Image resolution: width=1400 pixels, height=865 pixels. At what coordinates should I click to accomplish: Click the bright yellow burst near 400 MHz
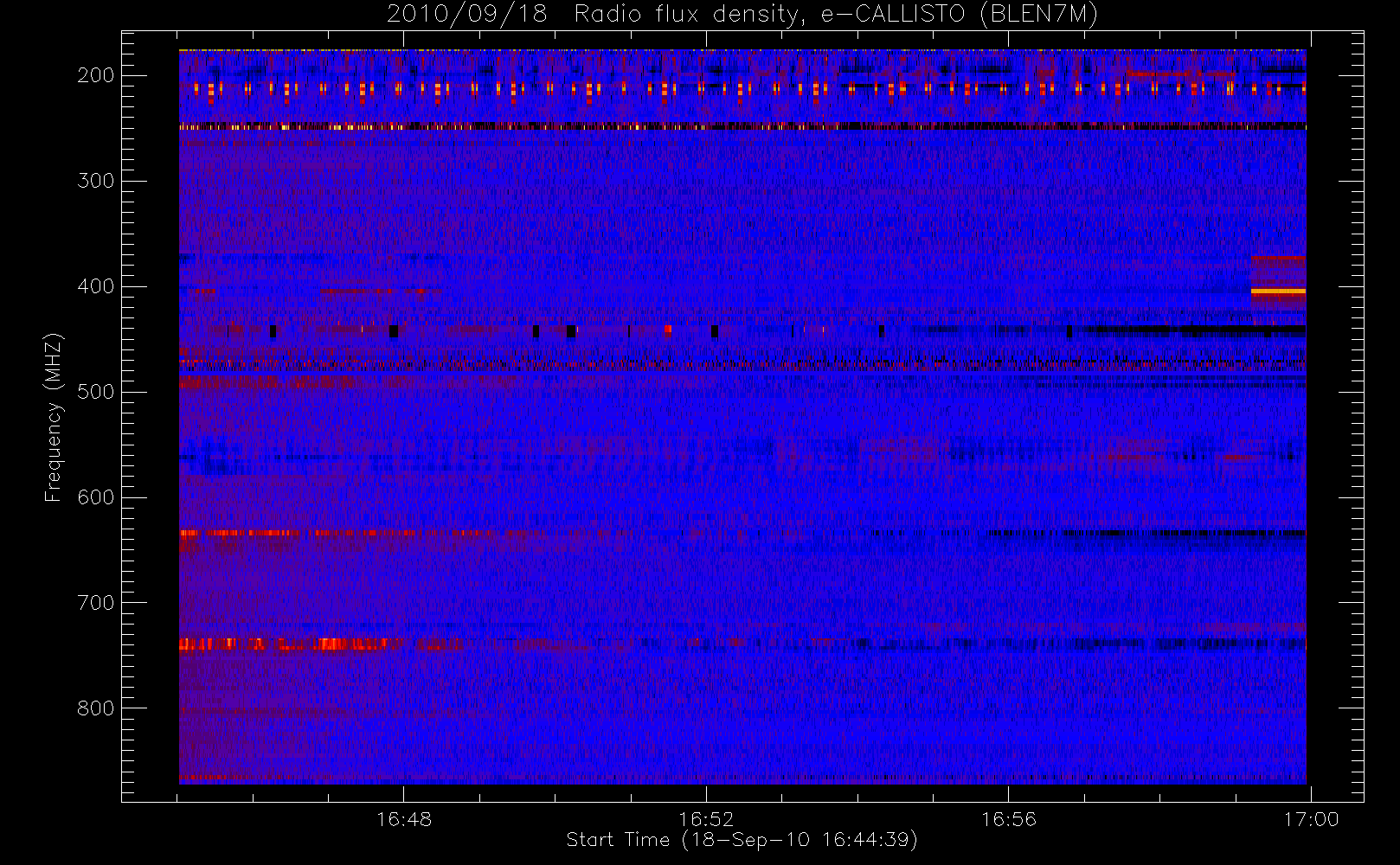pyautogui.click(x=1278, y=292)
